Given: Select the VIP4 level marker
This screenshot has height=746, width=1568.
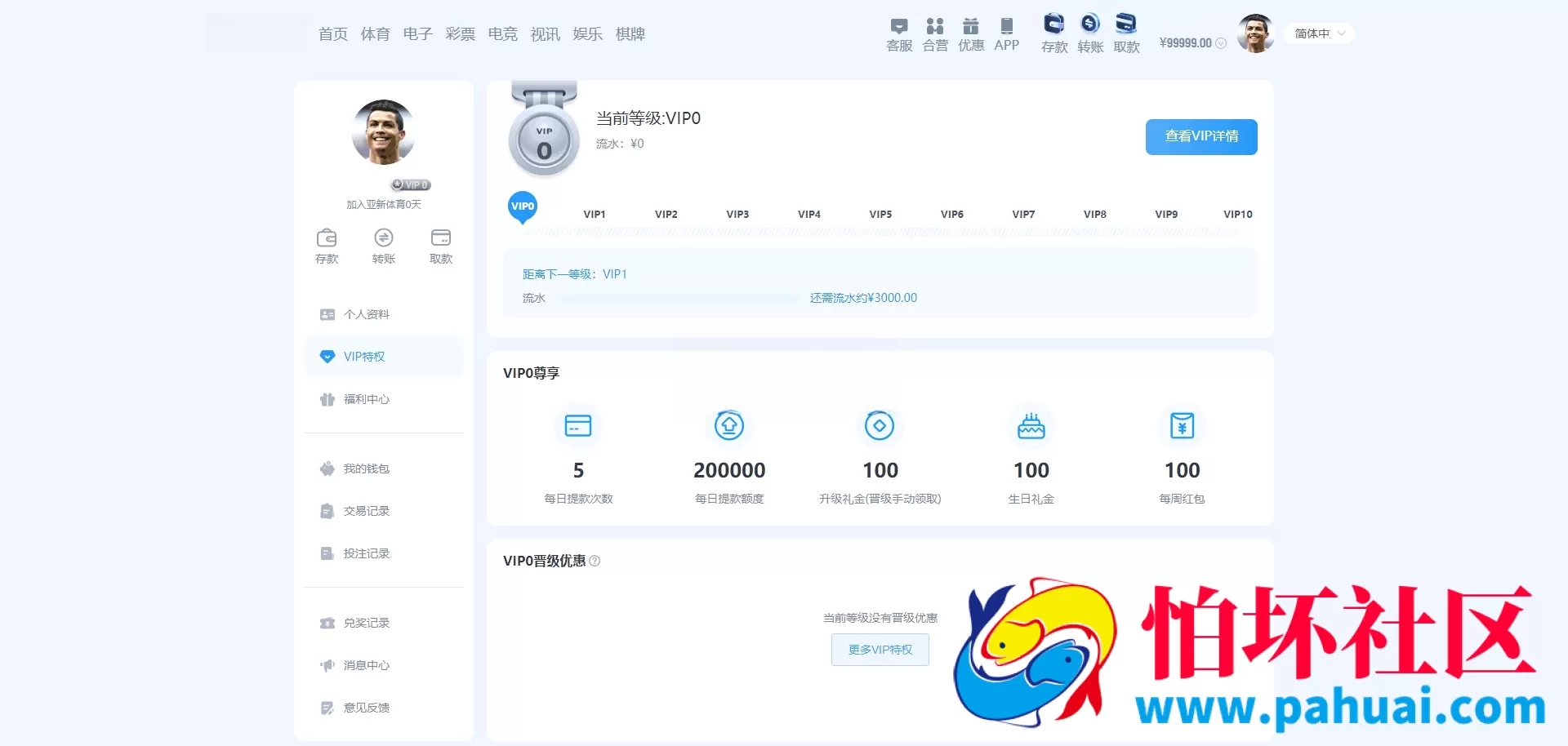Looking at the screenshot, I should [x=809, y=215].
